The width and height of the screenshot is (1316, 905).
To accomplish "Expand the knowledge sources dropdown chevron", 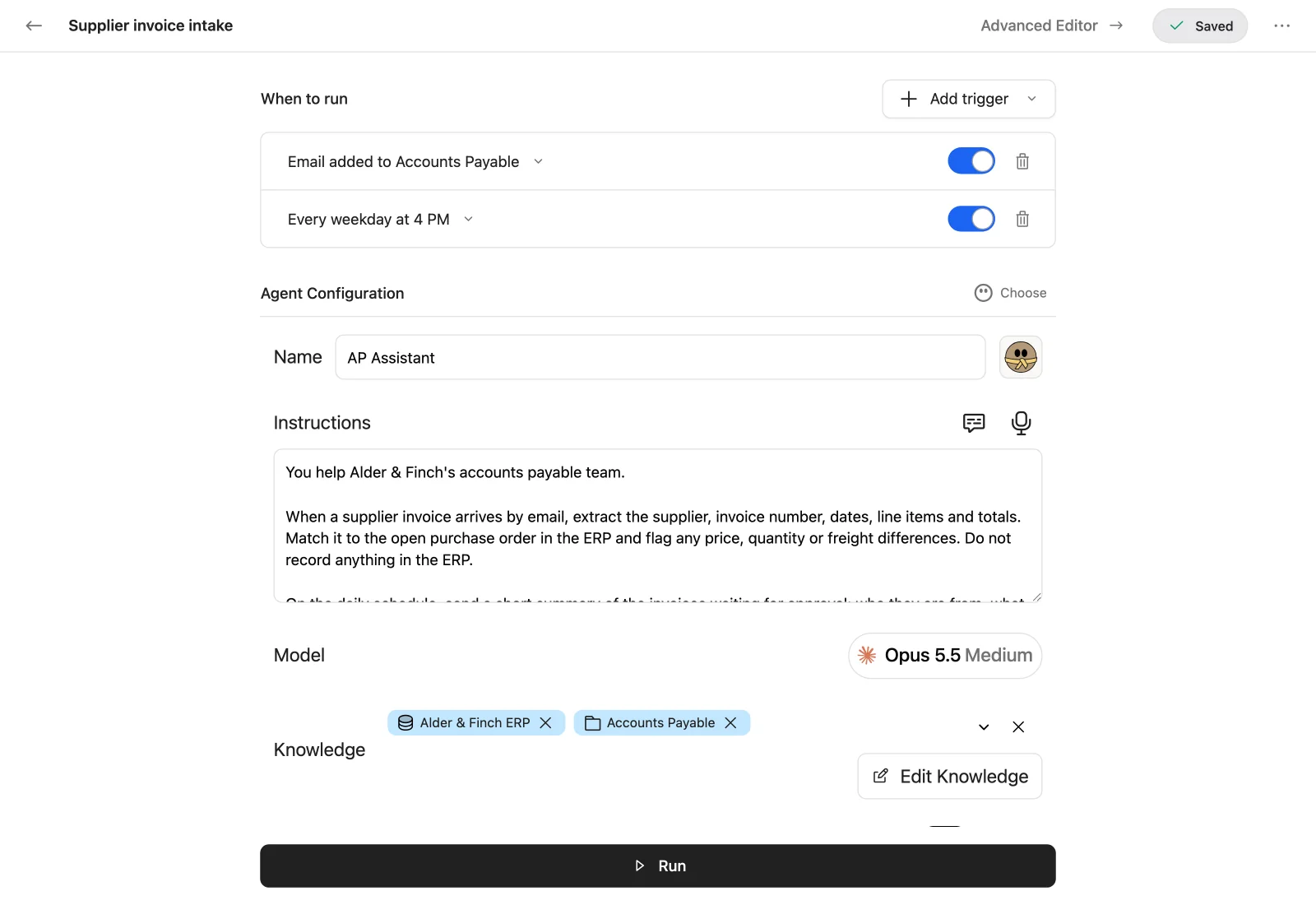I will (984, 726).
